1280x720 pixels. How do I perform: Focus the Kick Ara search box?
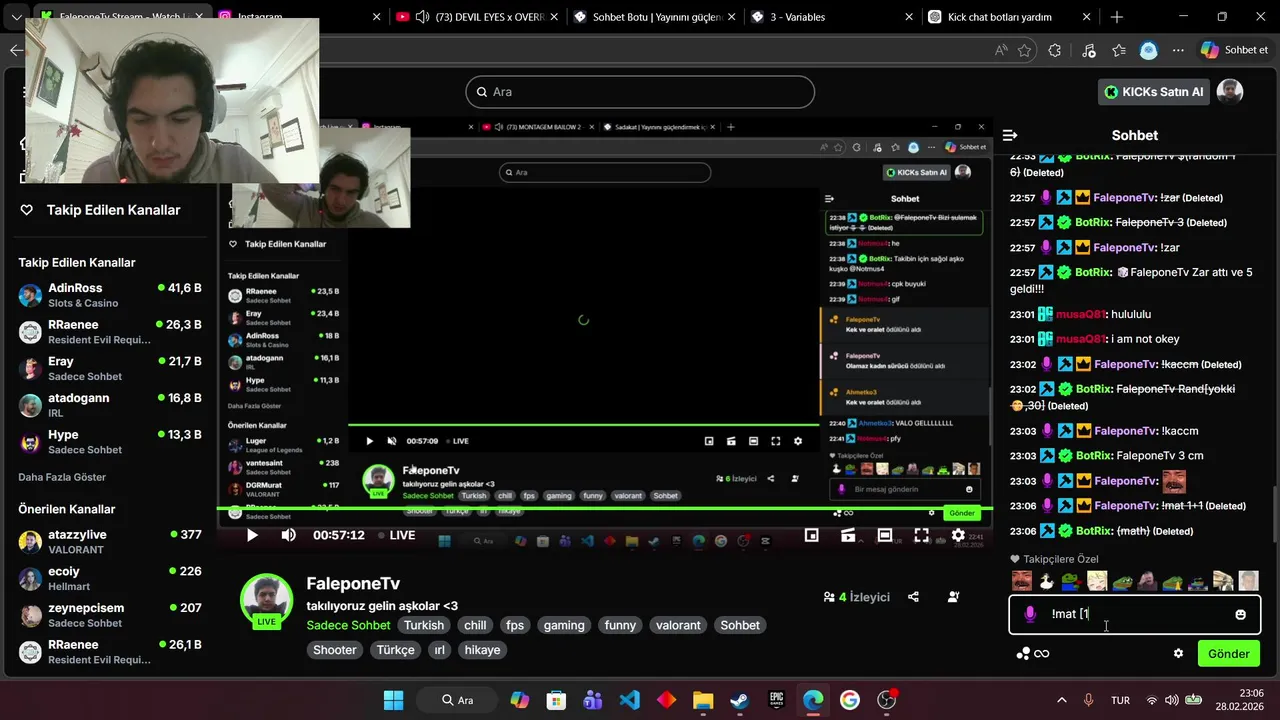click(640, 92)
